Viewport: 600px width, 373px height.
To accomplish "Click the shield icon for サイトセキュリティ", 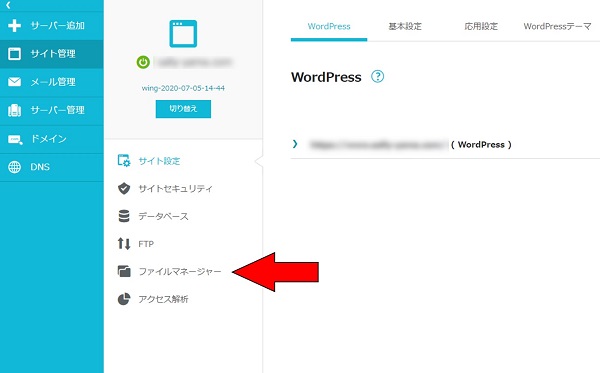I will tap(124, 188).
